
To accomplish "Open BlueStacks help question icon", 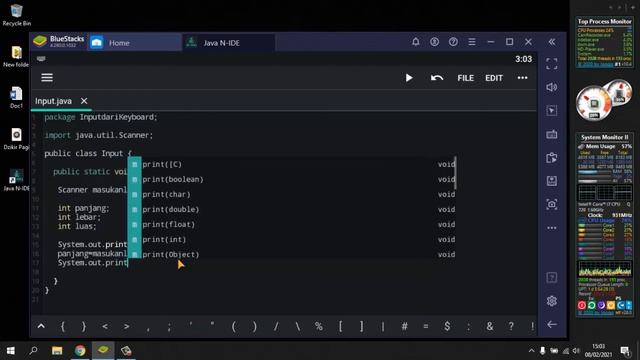I will click(x=453, y=42).
